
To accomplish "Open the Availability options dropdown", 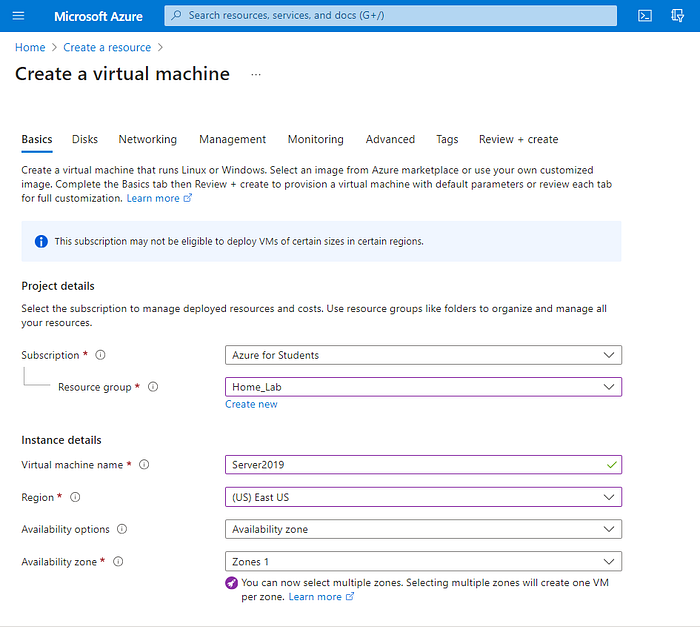I will click(423, 529).
